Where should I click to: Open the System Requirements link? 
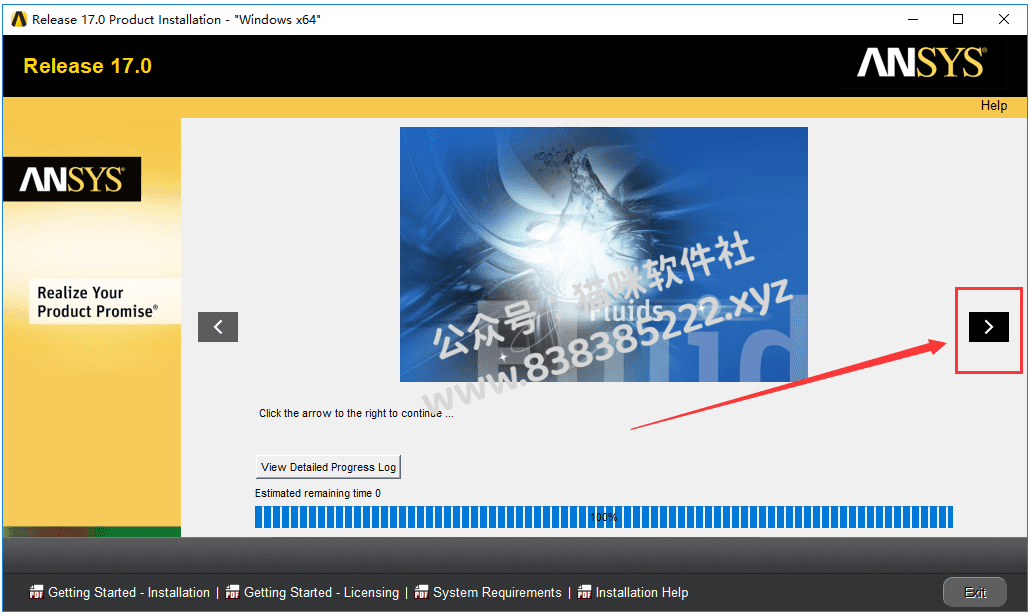pyautogui.click(x=497, y=593)
